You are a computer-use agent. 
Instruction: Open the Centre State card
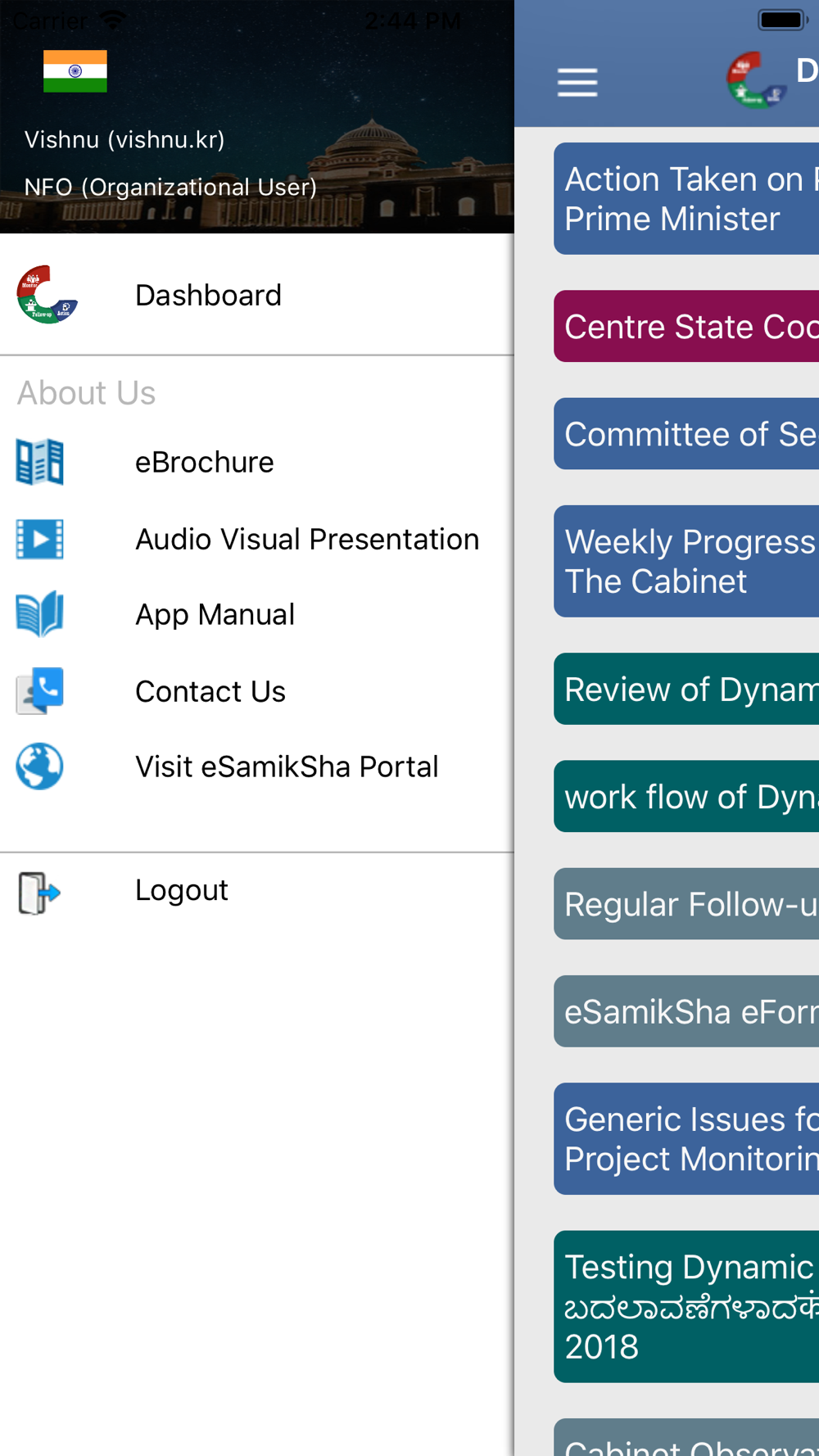pyautogui.click(x=686, y=326)
